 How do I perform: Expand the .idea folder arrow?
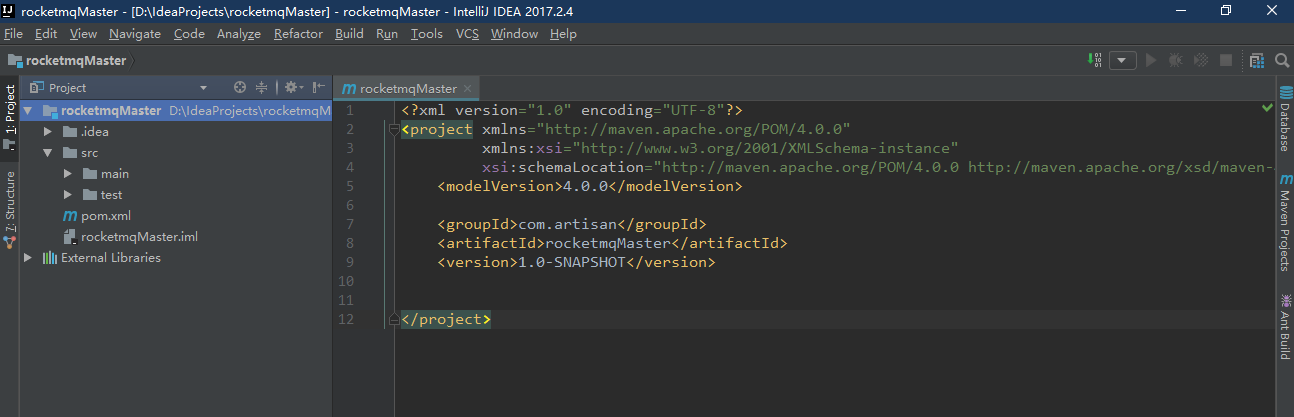47,132
